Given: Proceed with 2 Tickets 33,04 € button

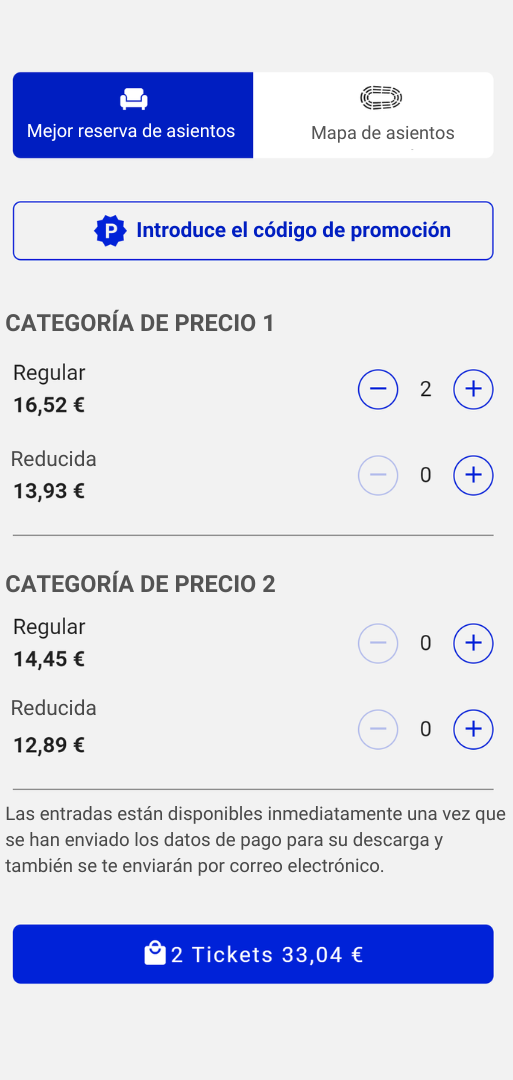Looking at the screenshot, I should tap(253, 954).
